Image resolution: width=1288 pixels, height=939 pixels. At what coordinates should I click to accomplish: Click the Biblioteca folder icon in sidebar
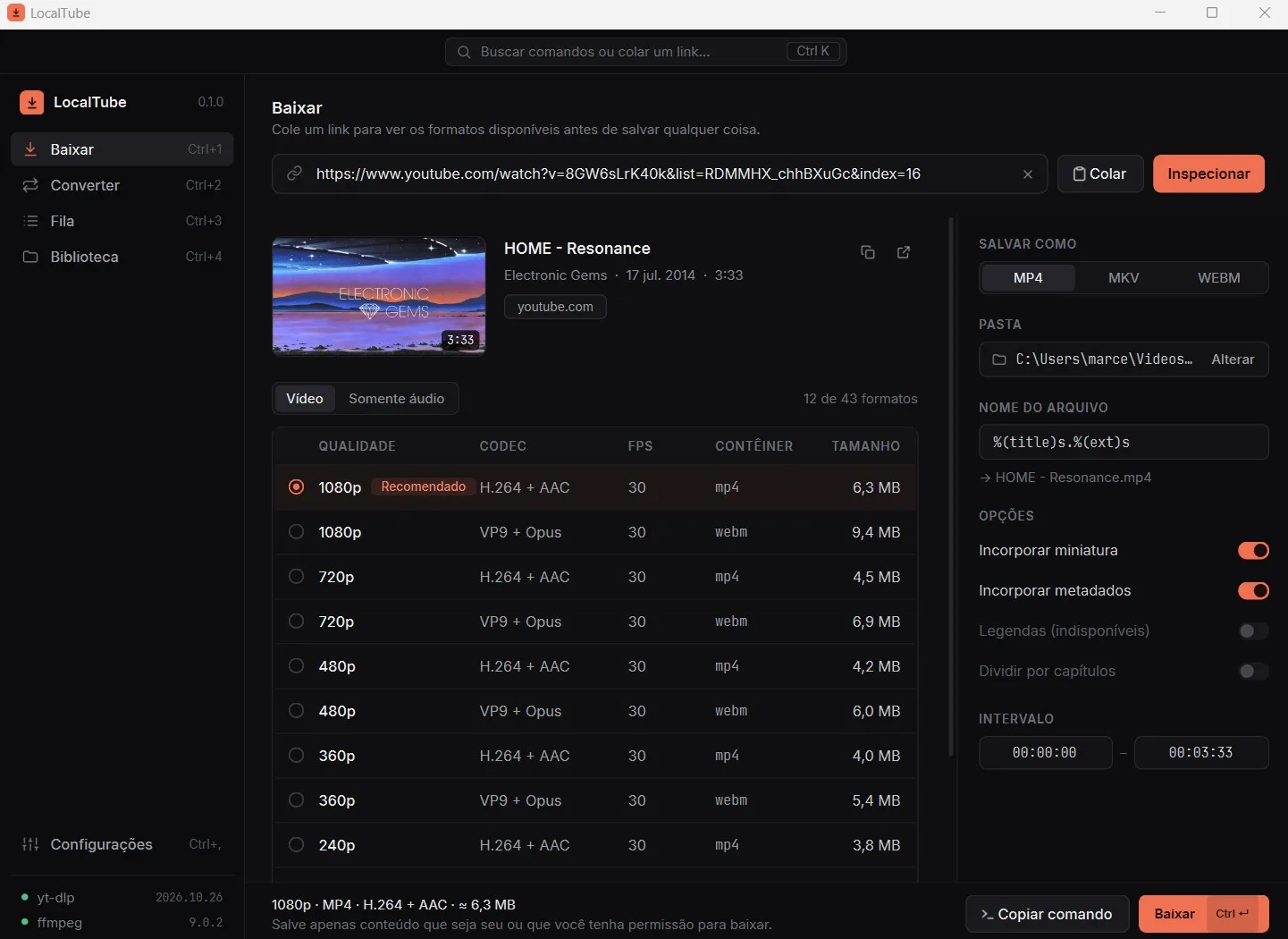click(30, 257)
